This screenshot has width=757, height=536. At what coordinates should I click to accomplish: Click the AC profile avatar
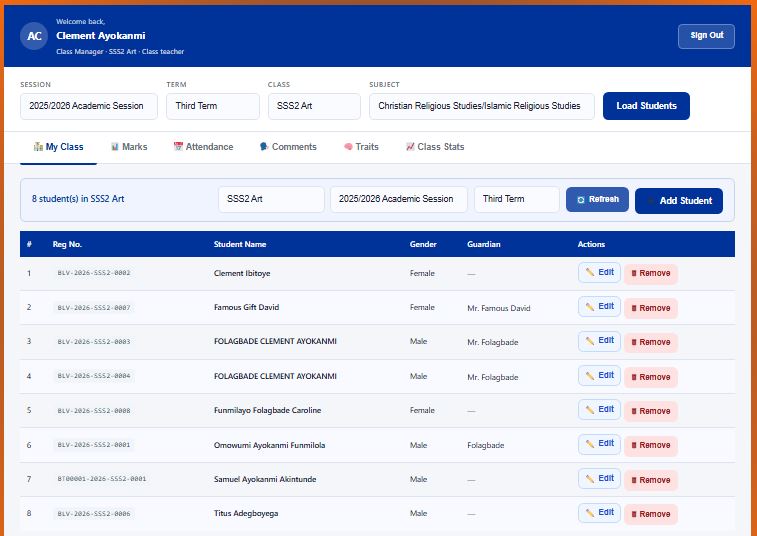click(x=34, y=36)
